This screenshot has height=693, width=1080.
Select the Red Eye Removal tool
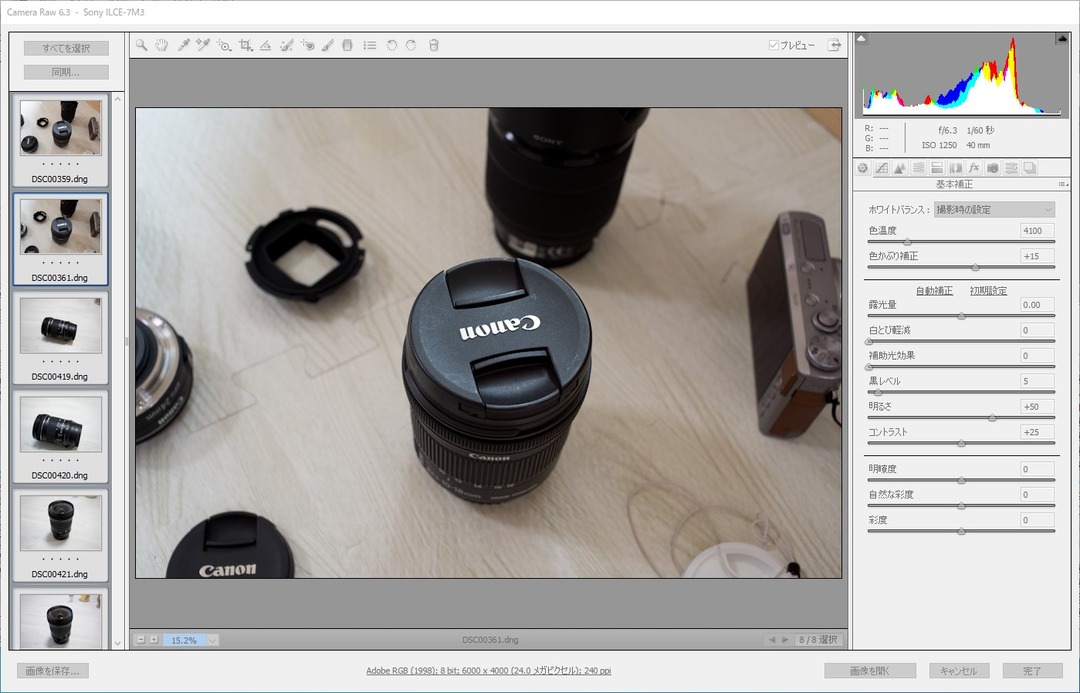tap(308, 45)
